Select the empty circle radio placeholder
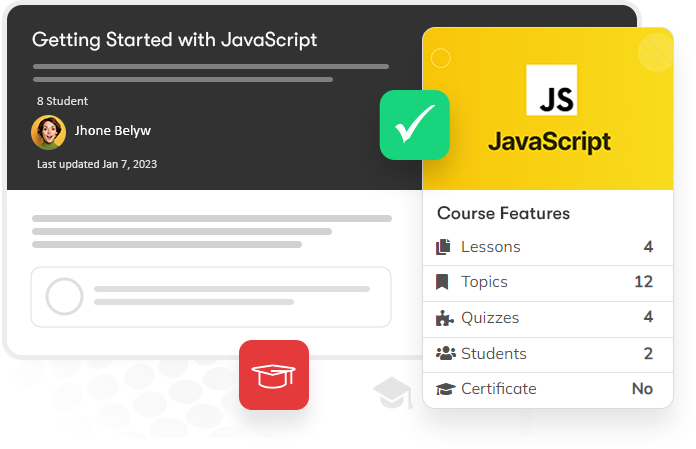The width and height of the screenshot is (696, 449). [x=64, y=296]
